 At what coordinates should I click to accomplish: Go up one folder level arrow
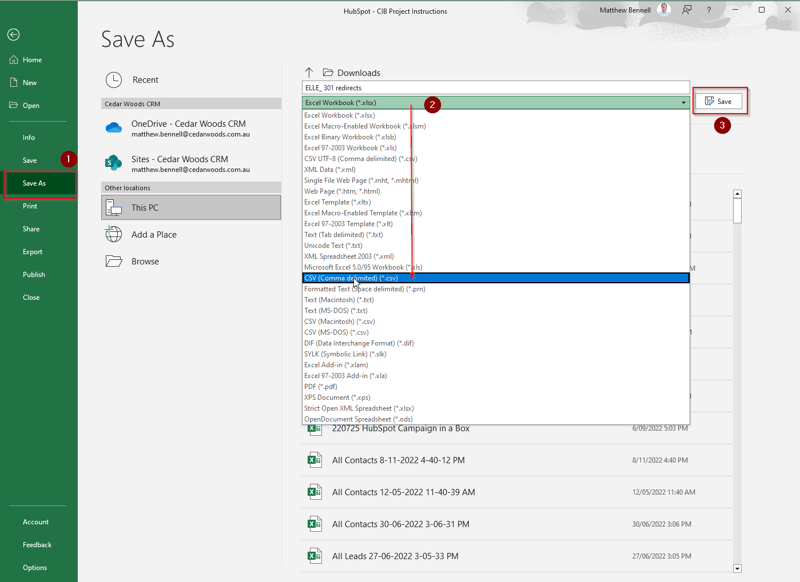(x=309, y=72)
